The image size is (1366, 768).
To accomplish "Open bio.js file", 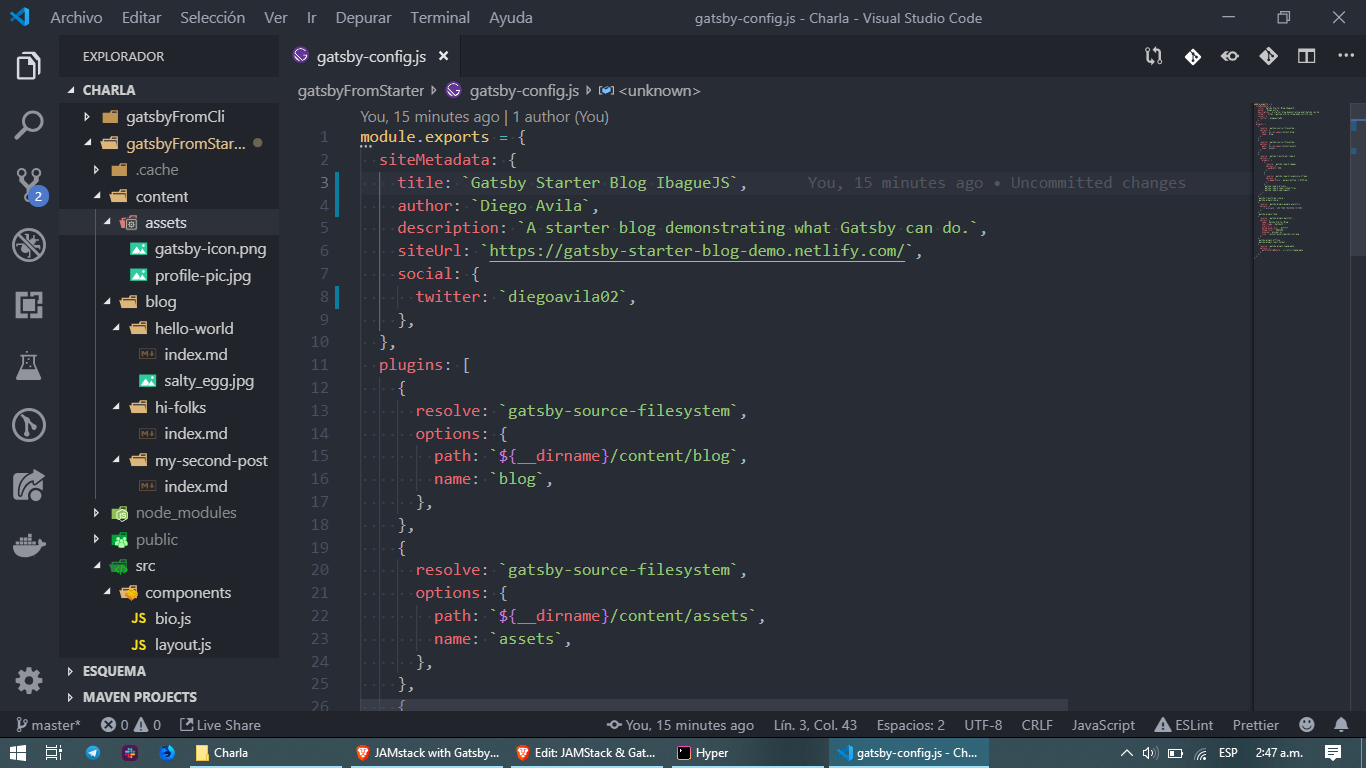I will point(173,619).
